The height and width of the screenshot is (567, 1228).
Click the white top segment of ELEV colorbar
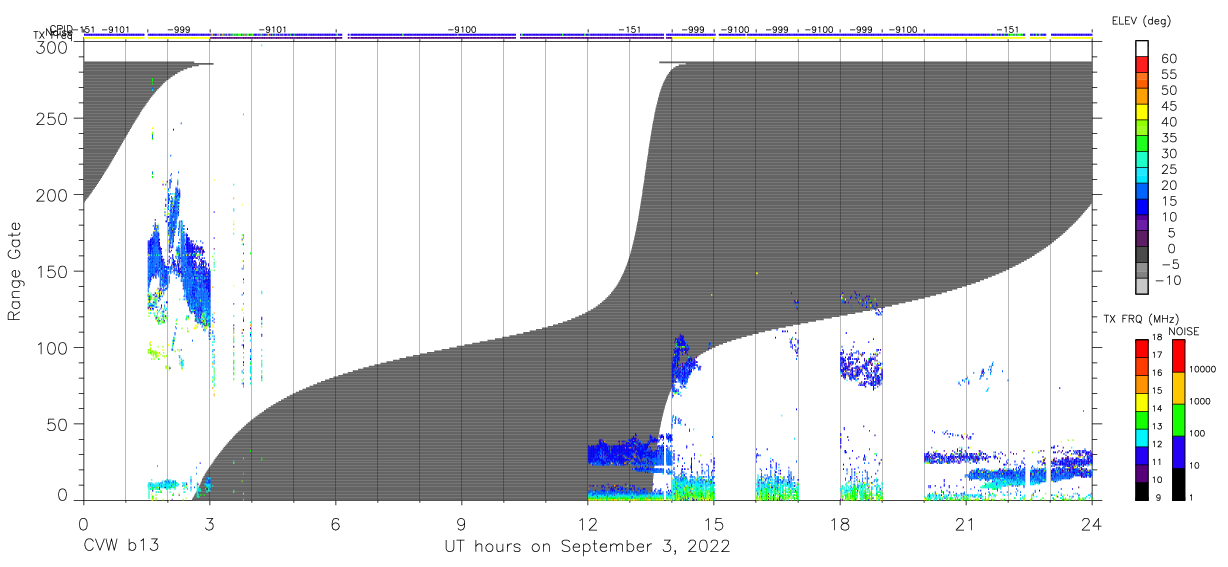pos(1142,47)
